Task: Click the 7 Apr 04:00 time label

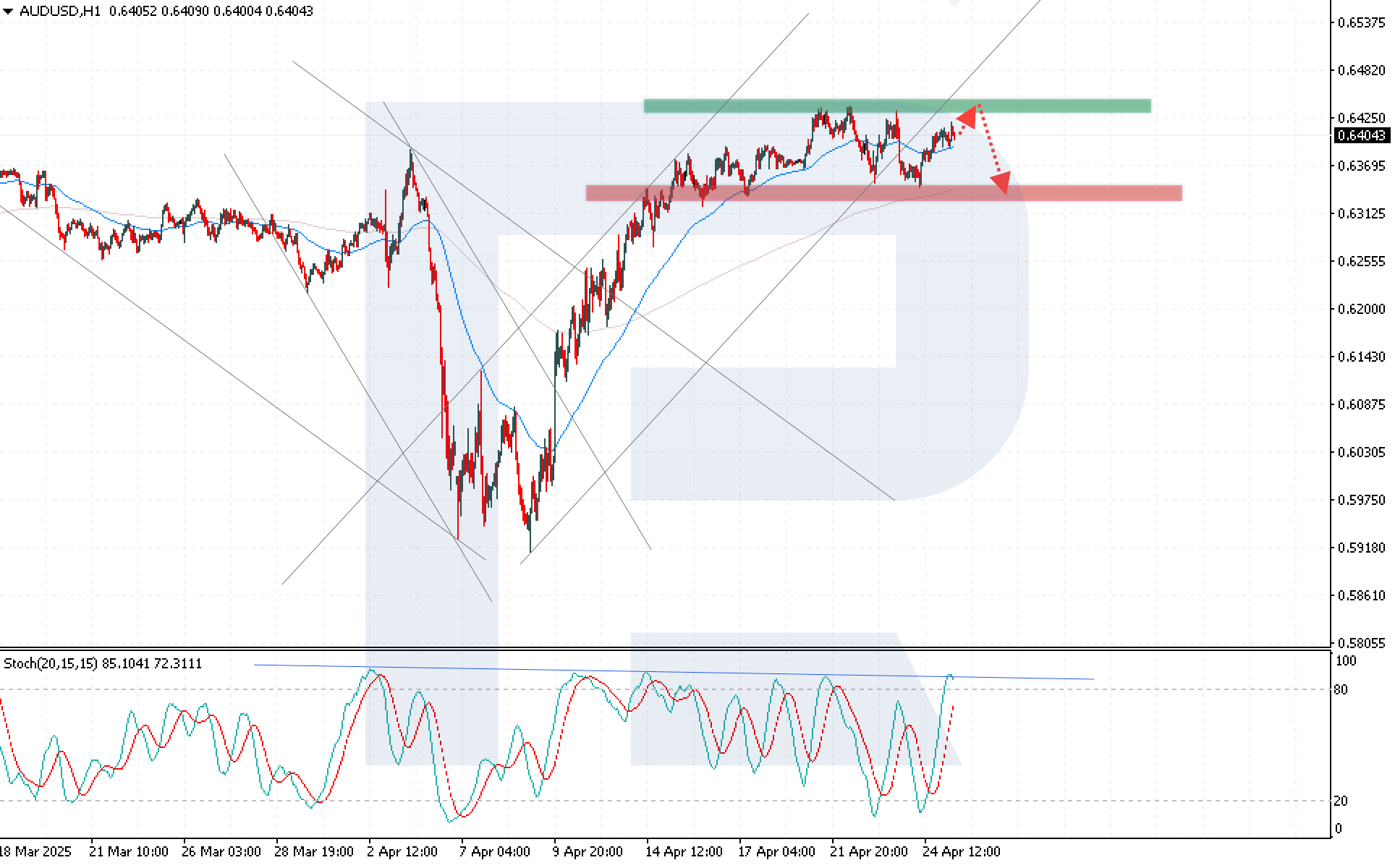Action: 495,852
